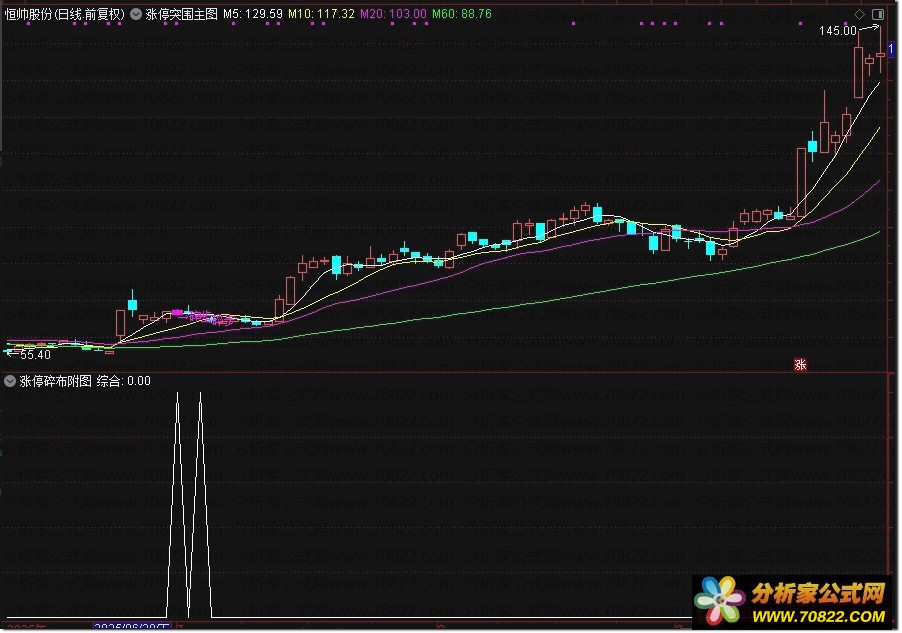Click the 涨停碎布附图 sub-indicator name
902x633 pixels.
tap(56, 381)
